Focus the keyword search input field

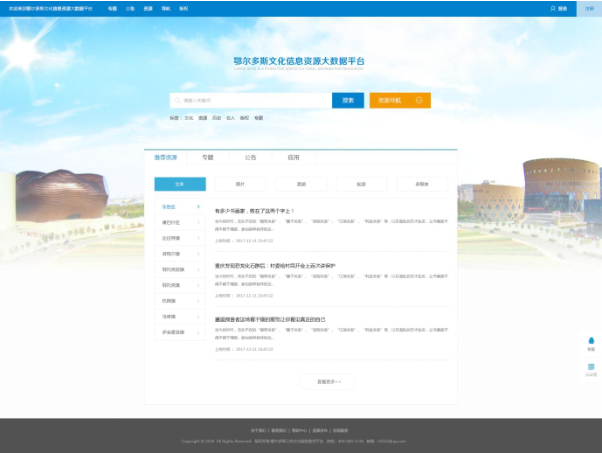250,100
